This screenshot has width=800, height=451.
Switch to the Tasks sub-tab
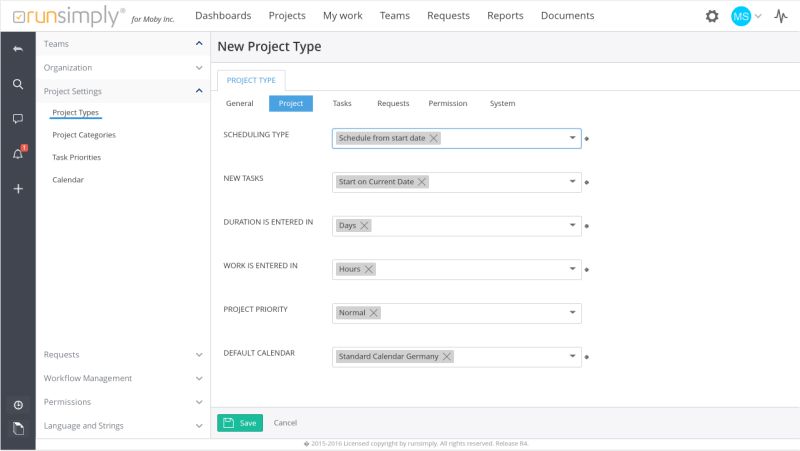click(342, 104)
